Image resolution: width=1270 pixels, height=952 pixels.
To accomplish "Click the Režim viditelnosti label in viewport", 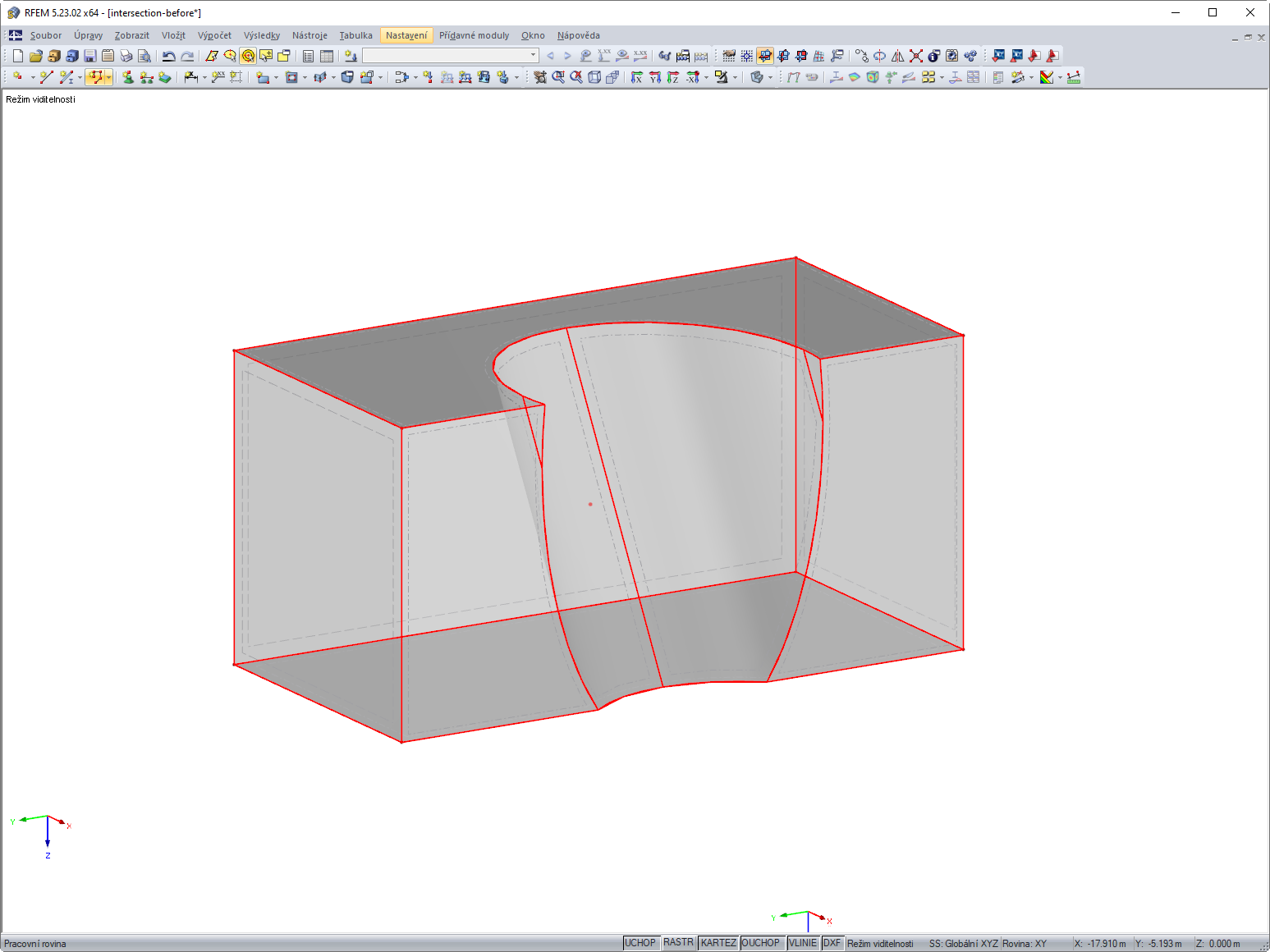I will pos(41,99).
